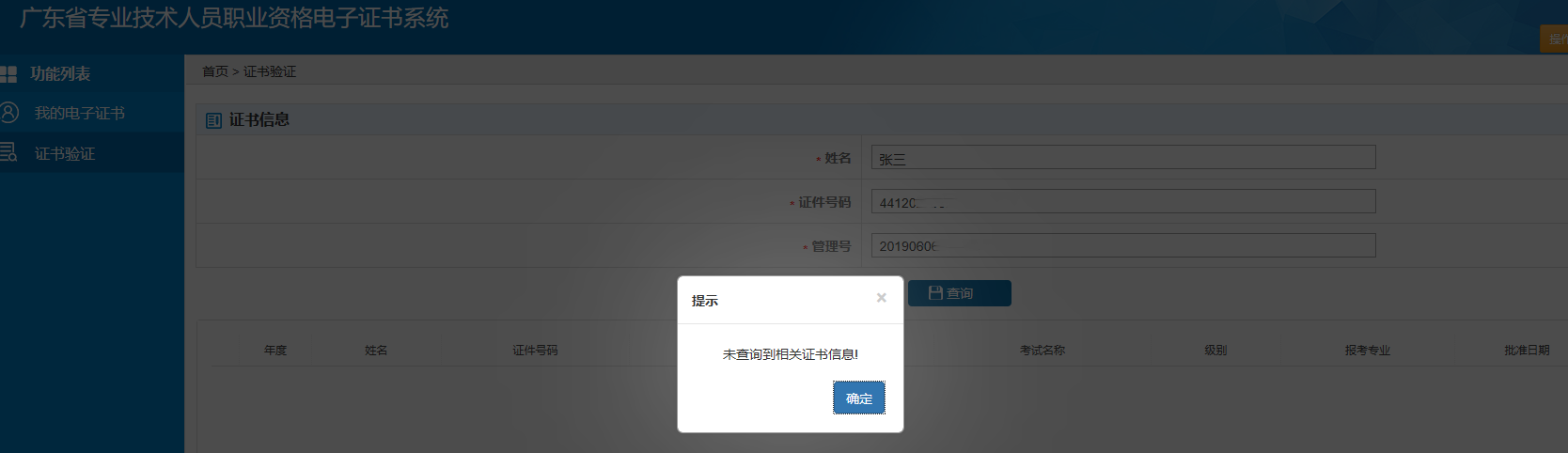Click the 年度 column header
The height and width of the screenshot is (453, 1568).
275,351
